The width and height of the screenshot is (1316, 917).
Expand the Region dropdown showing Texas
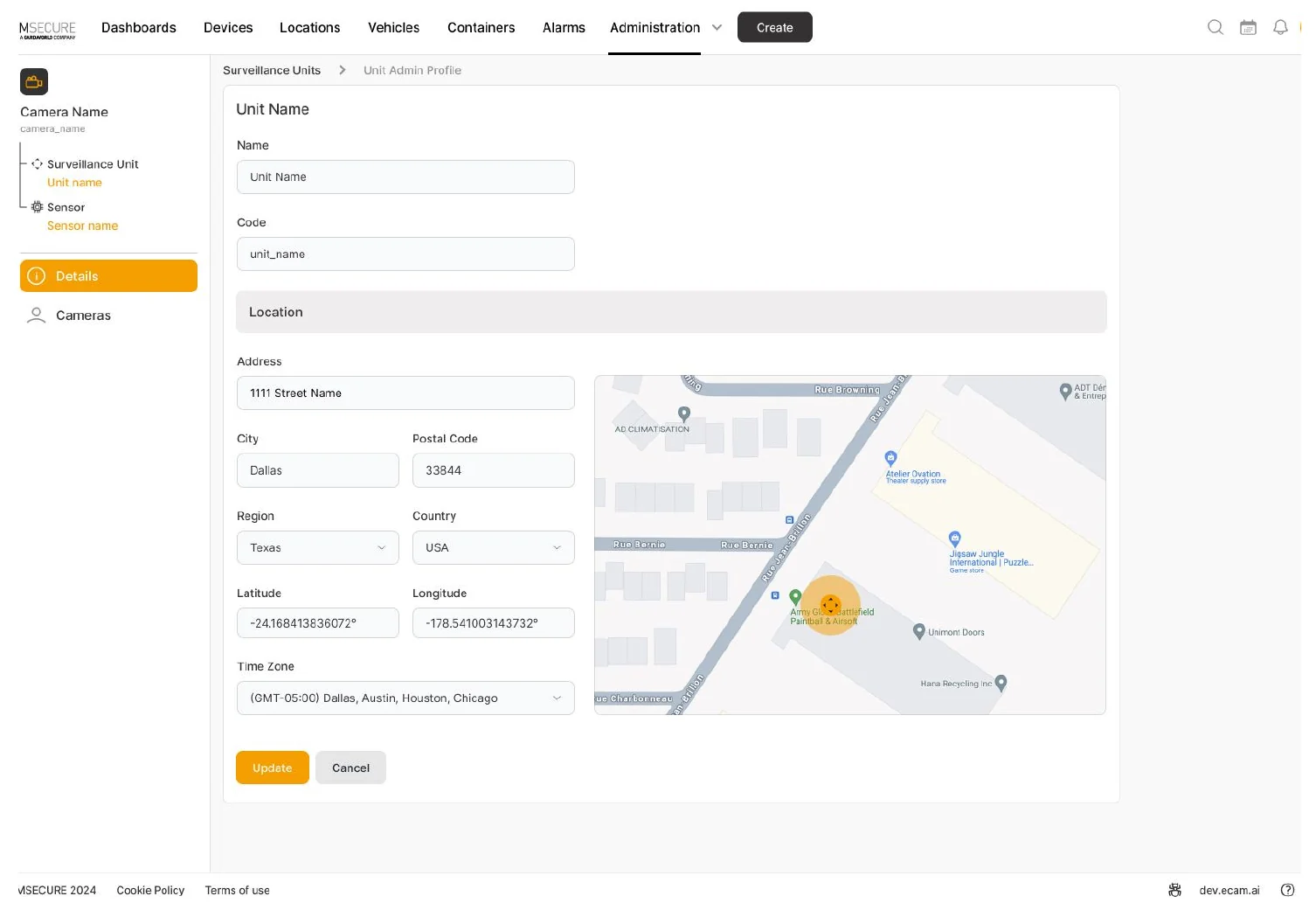(x=317, y=547)
